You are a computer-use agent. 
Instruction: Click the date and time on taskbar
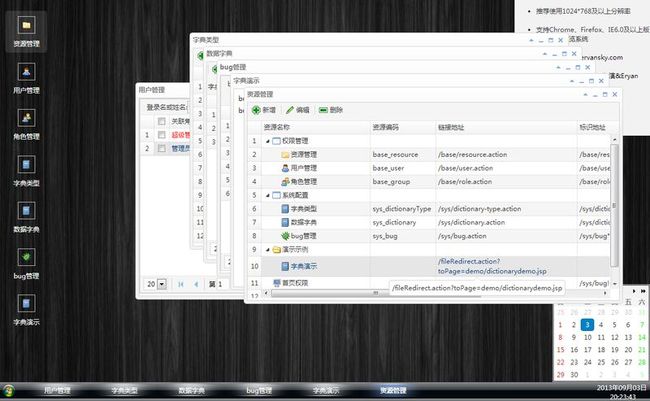(x=621, y=392)
